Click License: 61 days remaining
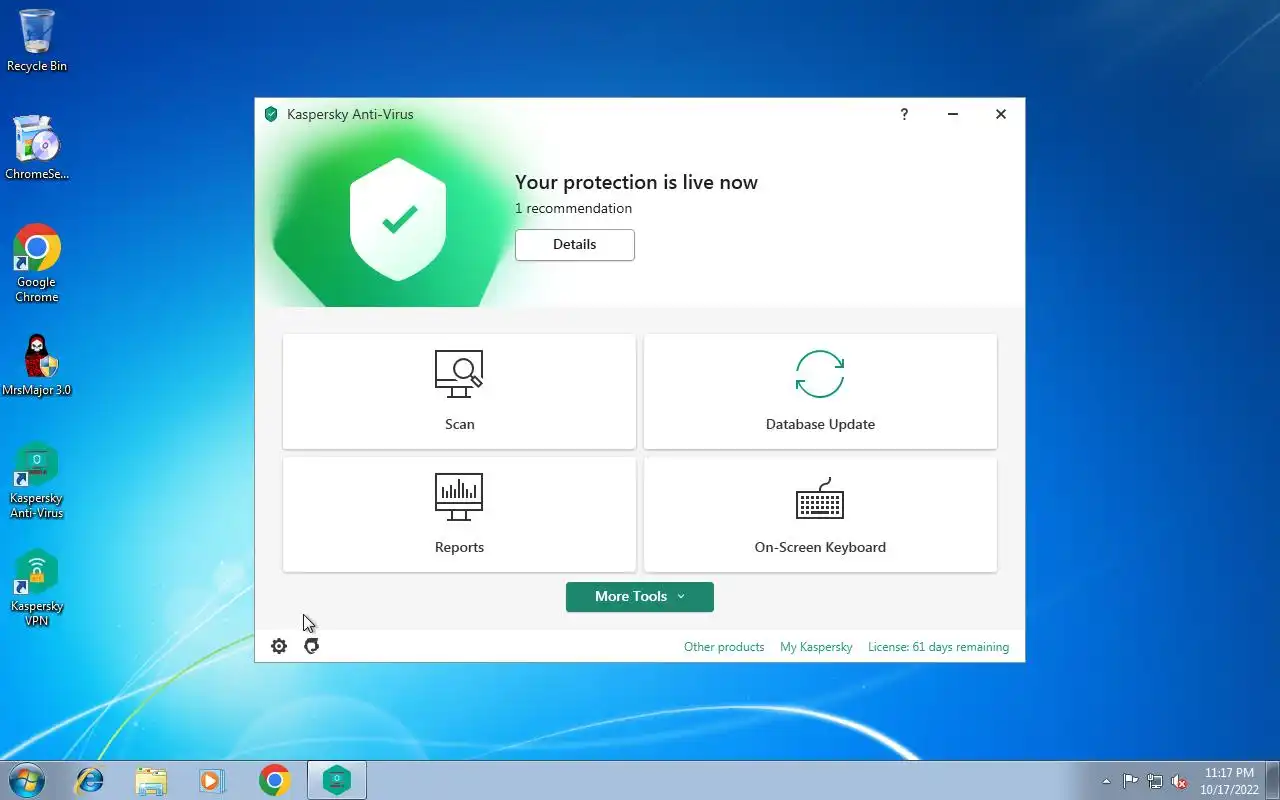The height and width of the screenshot is (800, 1280). tap(938, 647)
